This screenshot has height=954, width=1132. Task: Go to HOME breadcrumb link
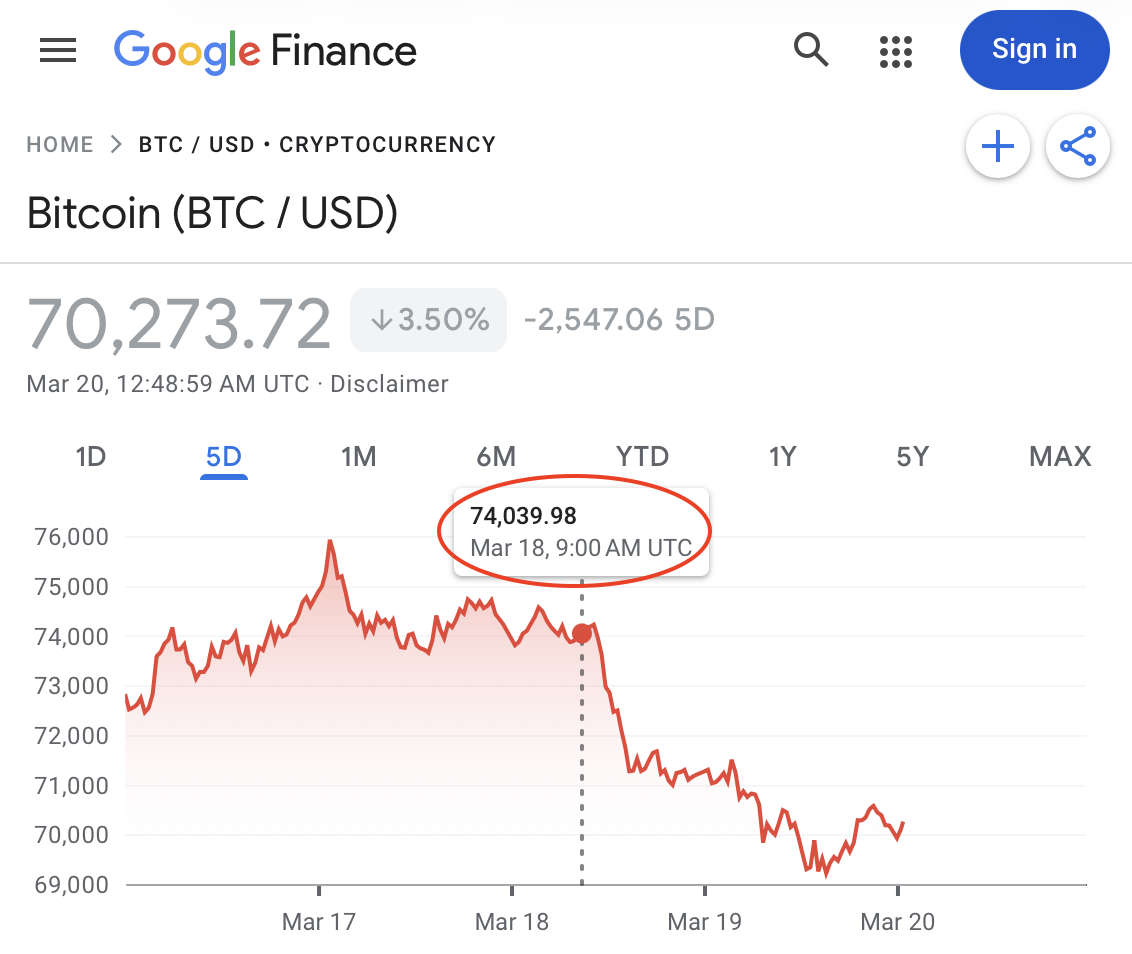[60, 144]
